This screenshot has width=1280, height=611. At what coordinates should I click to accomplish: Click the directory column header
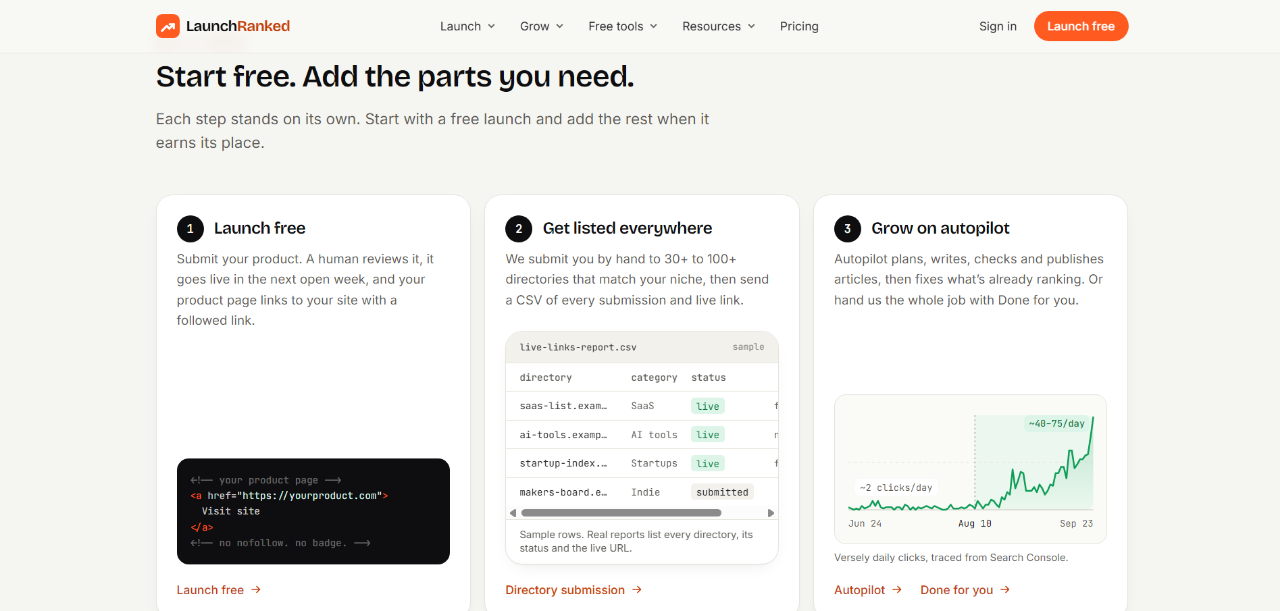pos(546,378)
